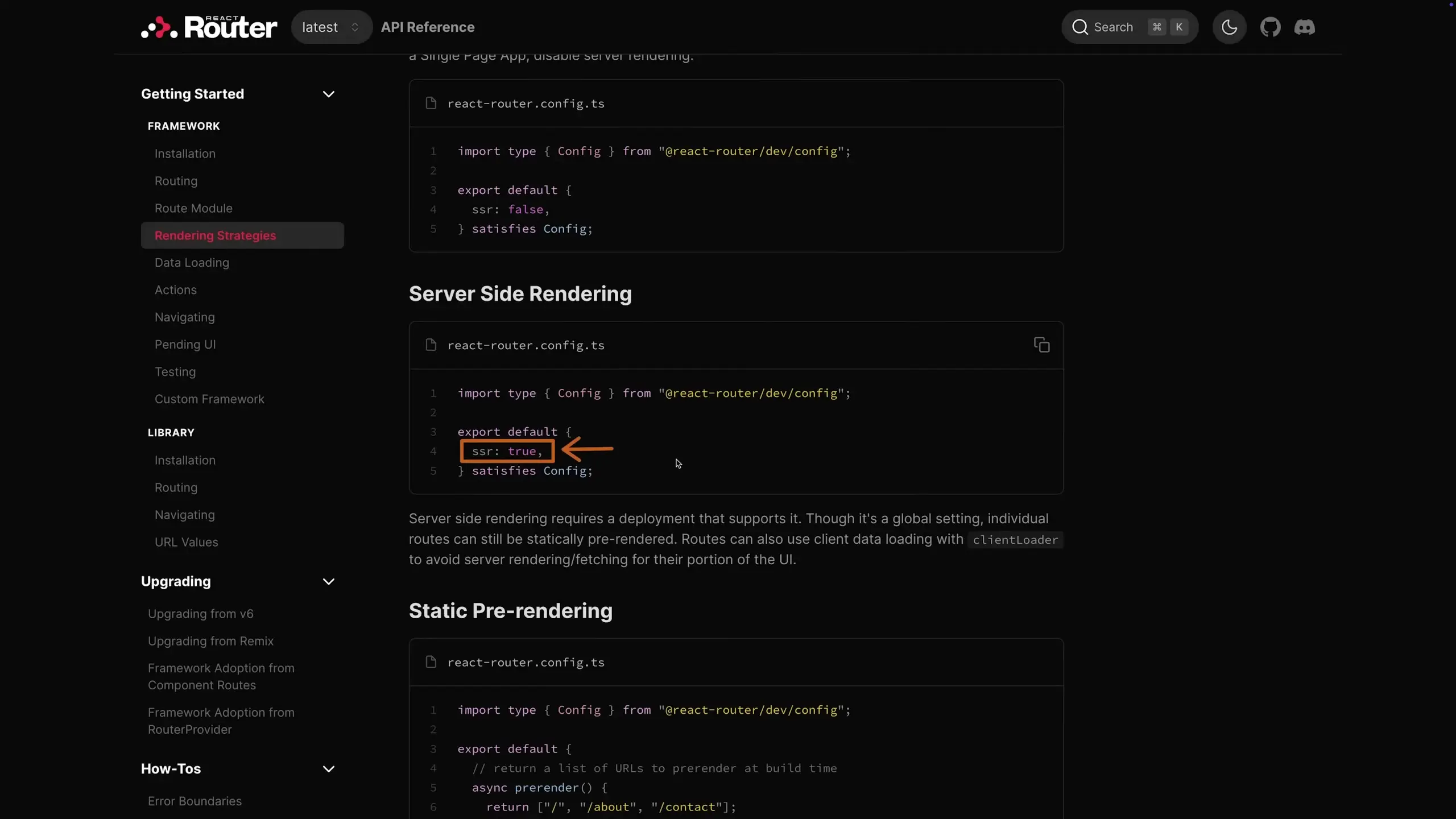Click the Server Side Rendering heading
Image resolution: width=1456 pixels, height=819 pixels.
pos(520,294)
